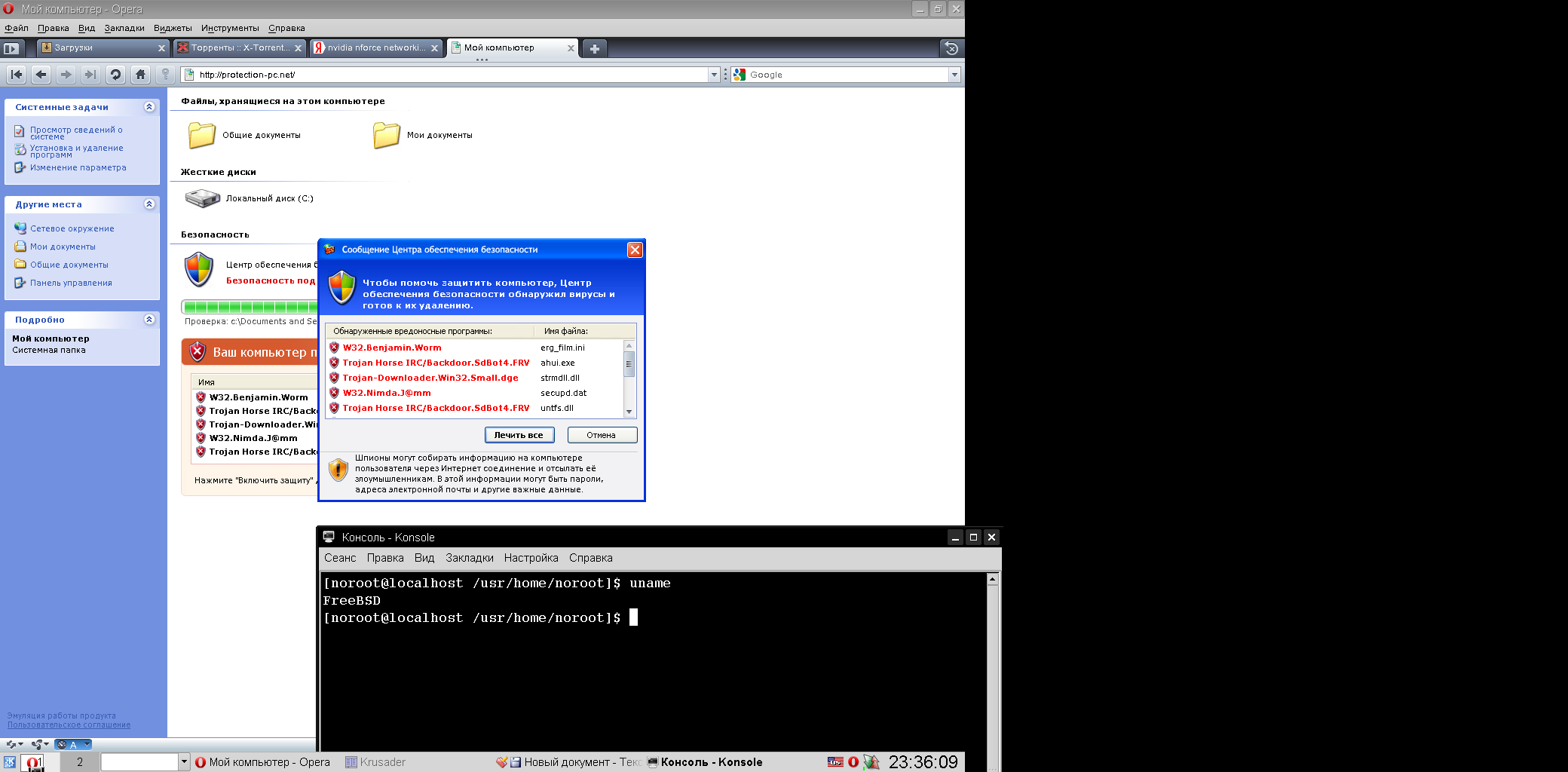Viewport: 1568px width, 772px height.
Task: Open Панель управления link
Action: [x=71, y=283]
